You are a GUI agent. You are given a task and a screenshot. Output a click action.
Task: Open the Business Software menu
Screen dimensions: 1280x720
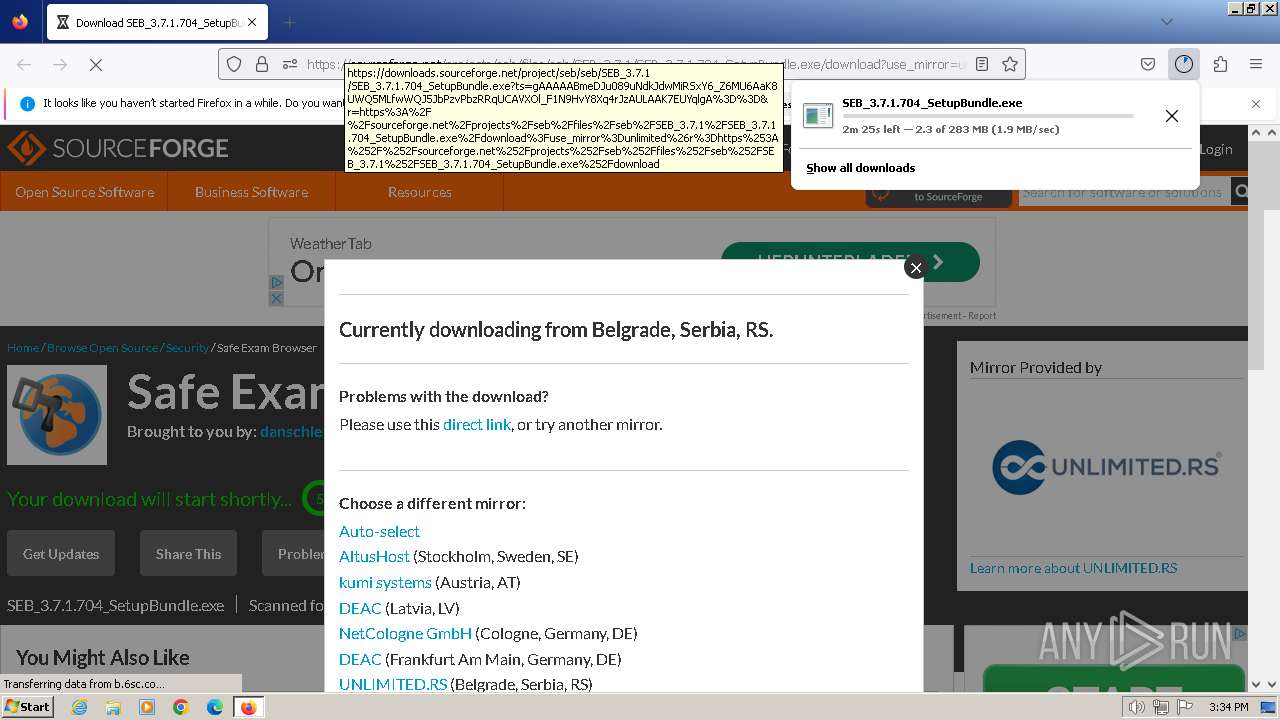coord(251,192)
